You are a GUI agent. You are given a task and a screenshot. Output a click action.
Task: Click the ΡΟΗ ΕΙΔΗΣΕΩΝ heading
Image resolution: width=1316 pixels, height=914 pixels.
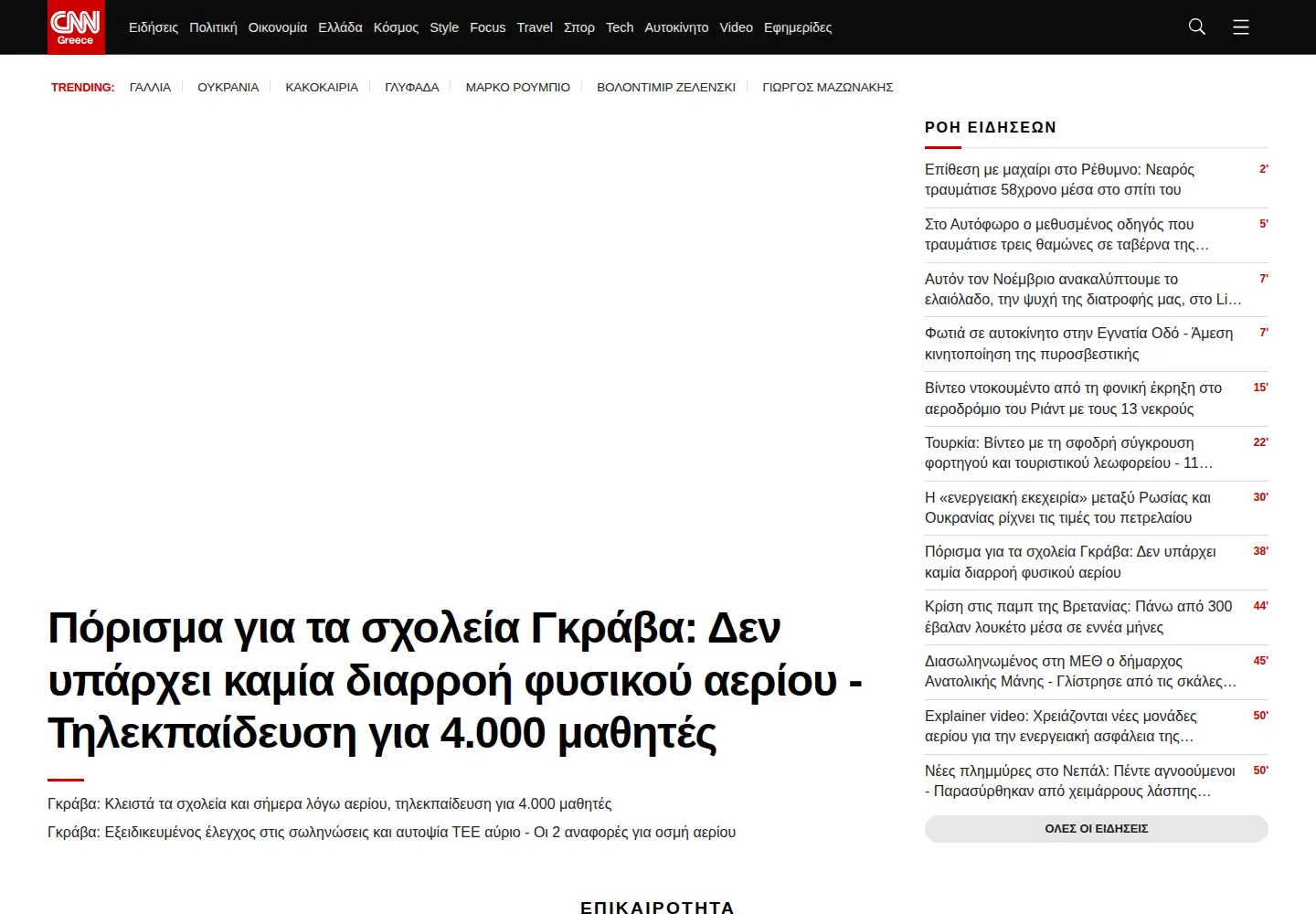click(x=991, y=128)
